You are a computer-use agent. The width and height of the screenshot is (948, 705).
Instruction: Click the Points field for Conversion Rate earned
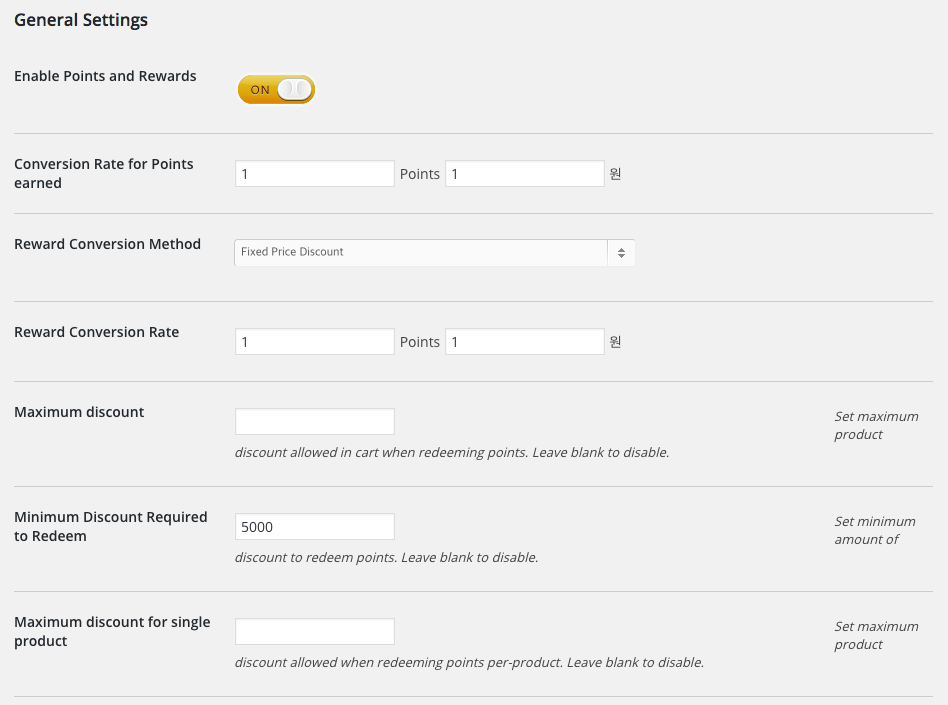(315, 174)
